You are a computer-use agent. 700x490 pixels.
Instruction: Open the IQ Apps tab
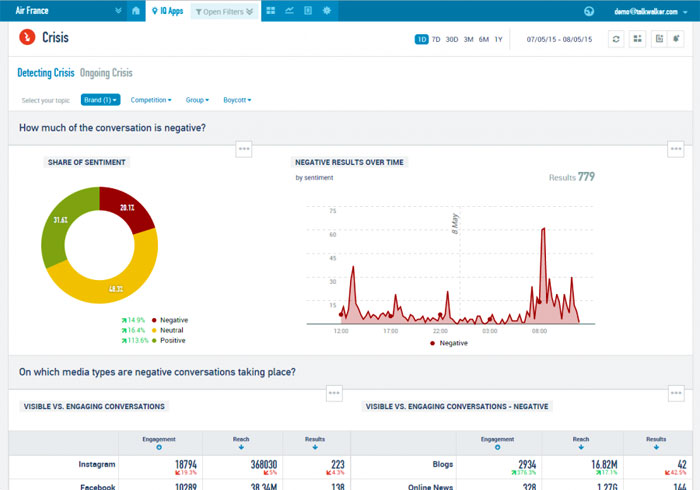click(x=167, y=11)
